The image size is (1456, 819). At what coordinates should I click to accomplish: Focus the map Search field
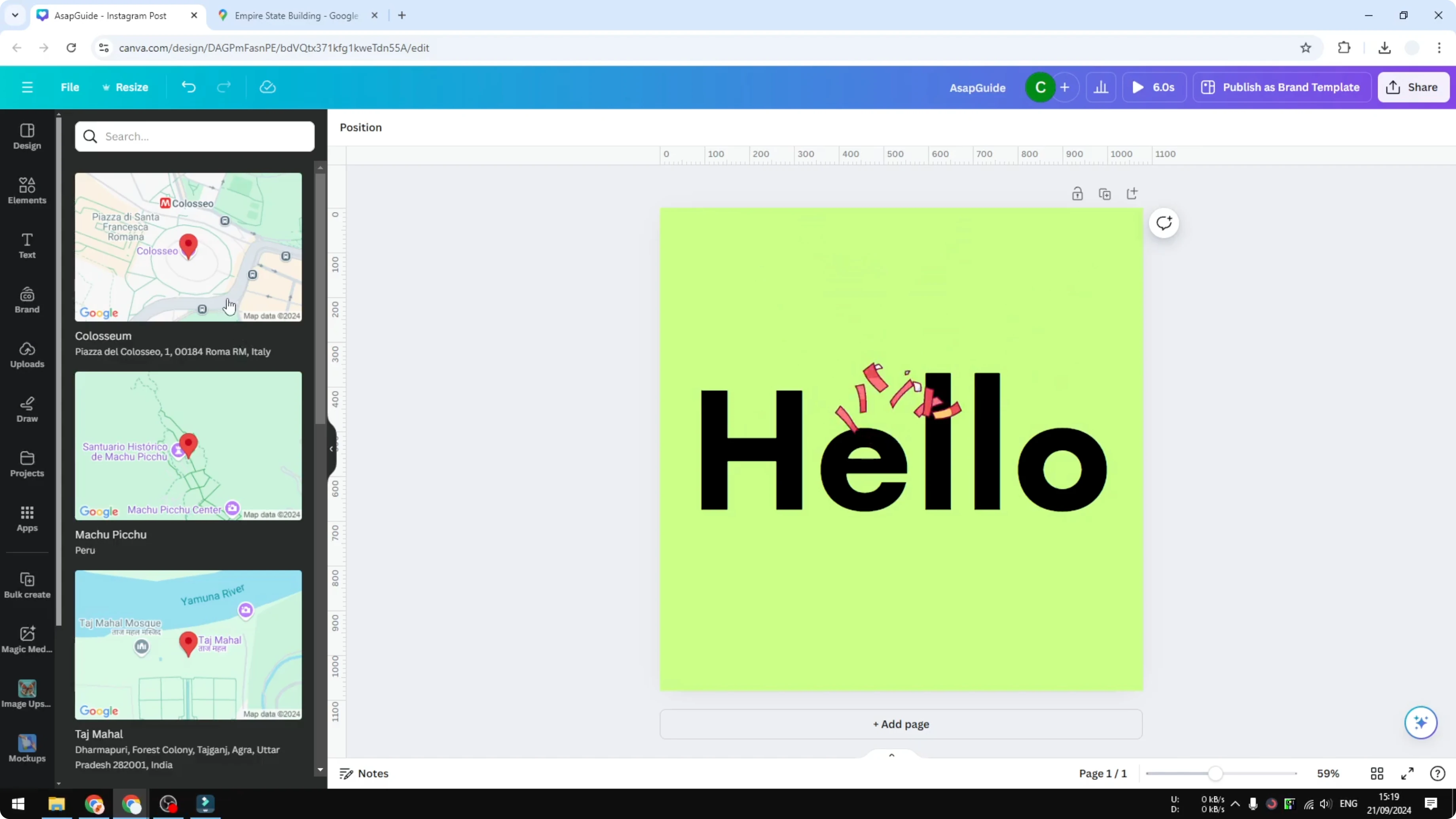coord(195,136)
